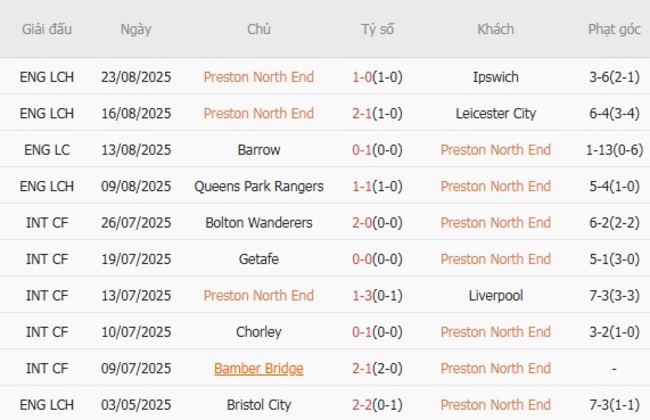The image size is (650, 420).
Task: Click the underlined Bamber Bridge link
Action: (259, 368)
